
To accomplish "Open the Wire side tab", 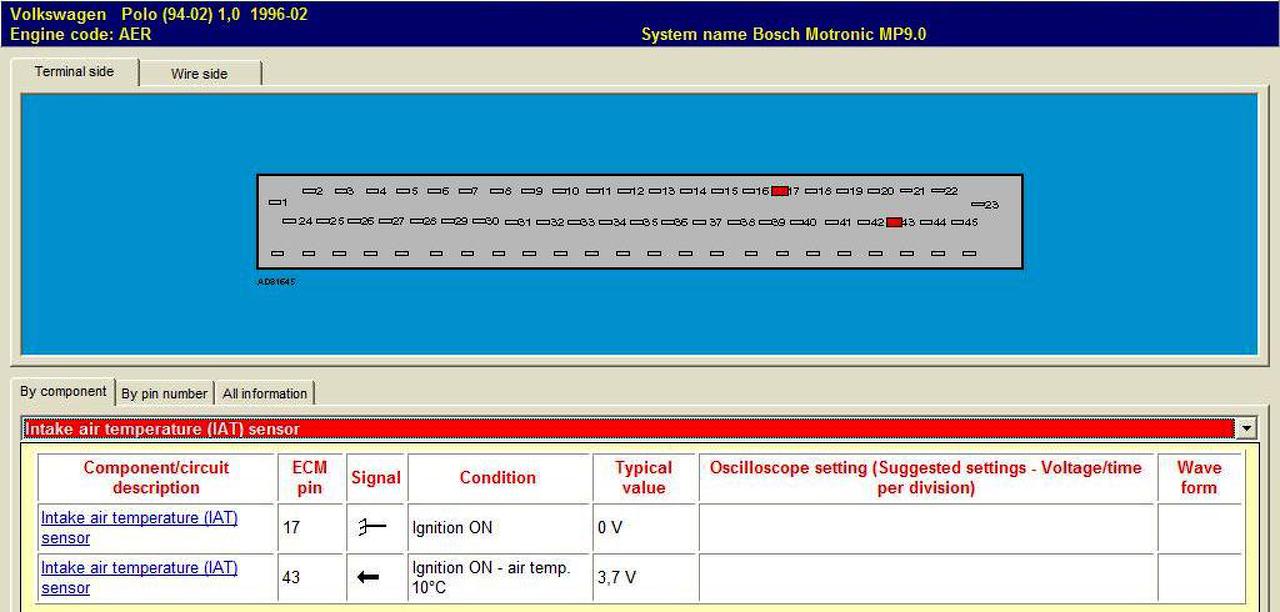I will [200, 74].
